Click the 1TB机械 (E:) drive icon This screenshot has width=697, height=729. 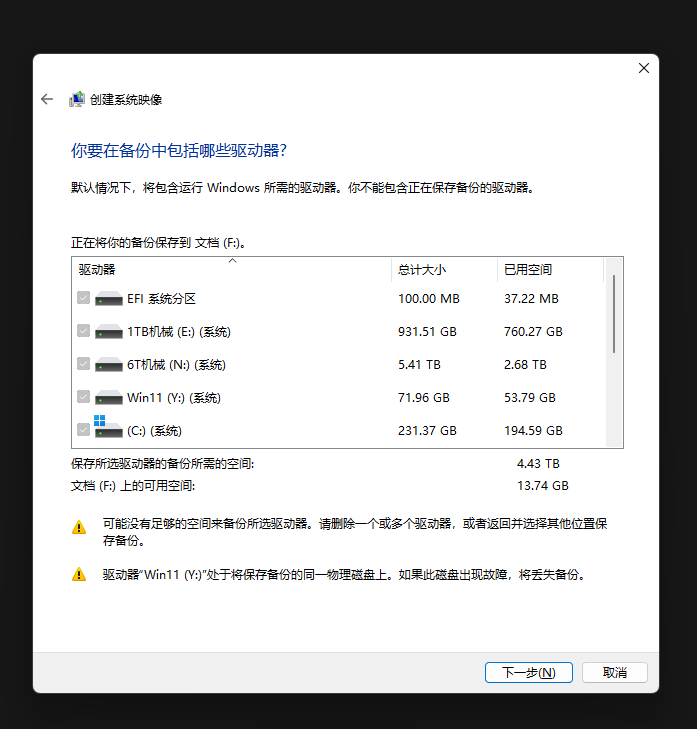[108, 331]
